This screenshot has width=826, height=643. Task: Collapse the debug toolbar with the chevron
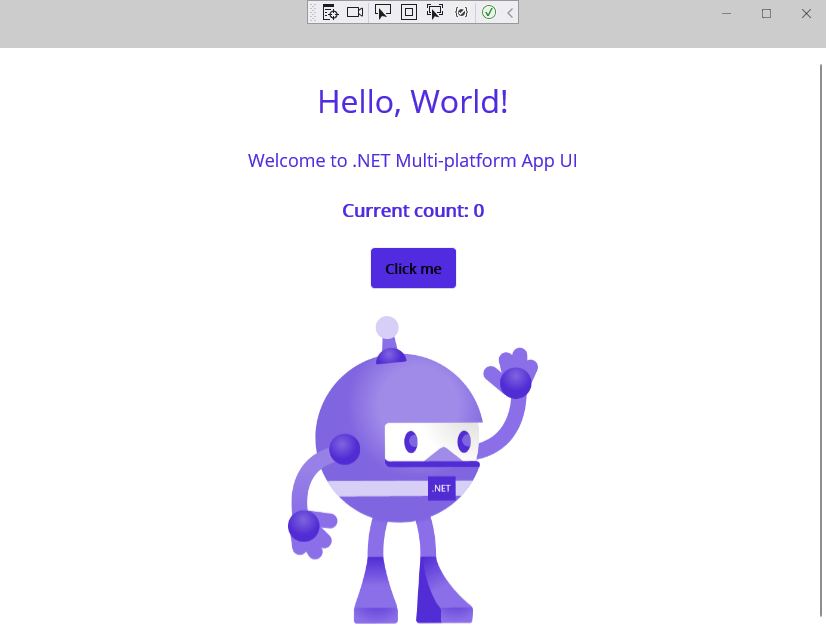(510, 13)
